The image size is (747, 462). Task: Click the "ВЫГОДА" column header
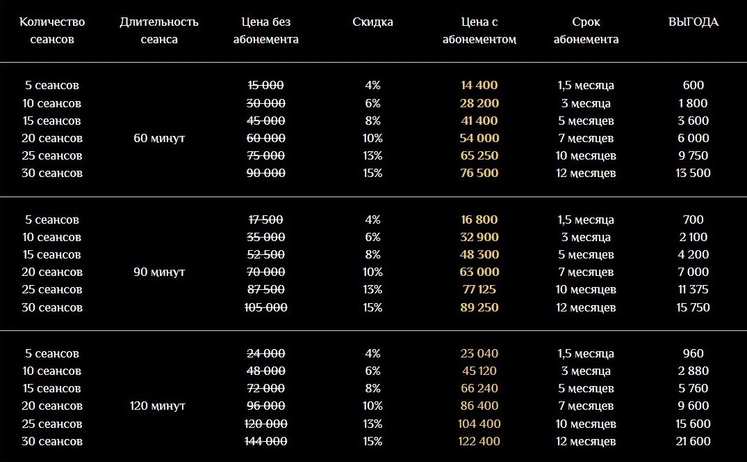point(692,21)
